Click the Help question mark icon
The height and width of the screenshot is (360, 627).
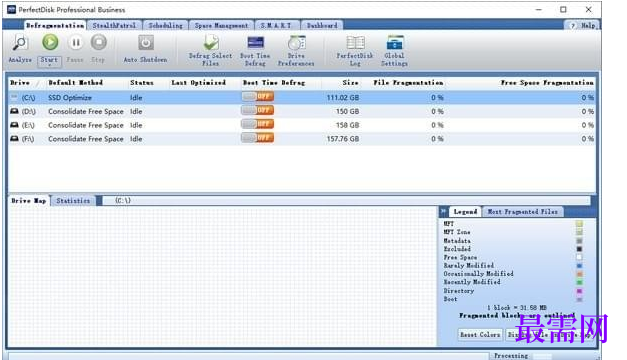click(573, 26)
